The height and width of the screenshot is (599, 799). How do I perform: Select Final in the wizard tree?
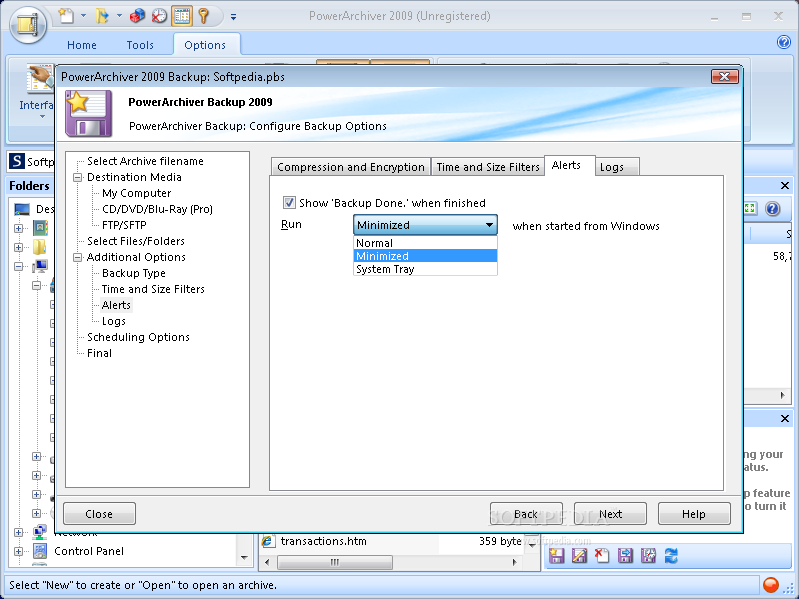click(x=99, y=353)
